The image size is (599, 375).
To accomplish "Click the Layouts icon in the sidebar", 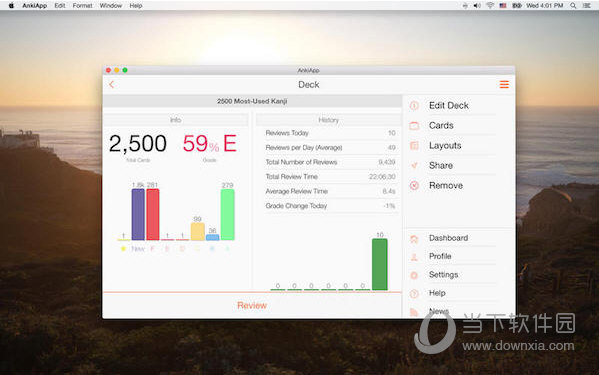I will click(x=414, y=145).
